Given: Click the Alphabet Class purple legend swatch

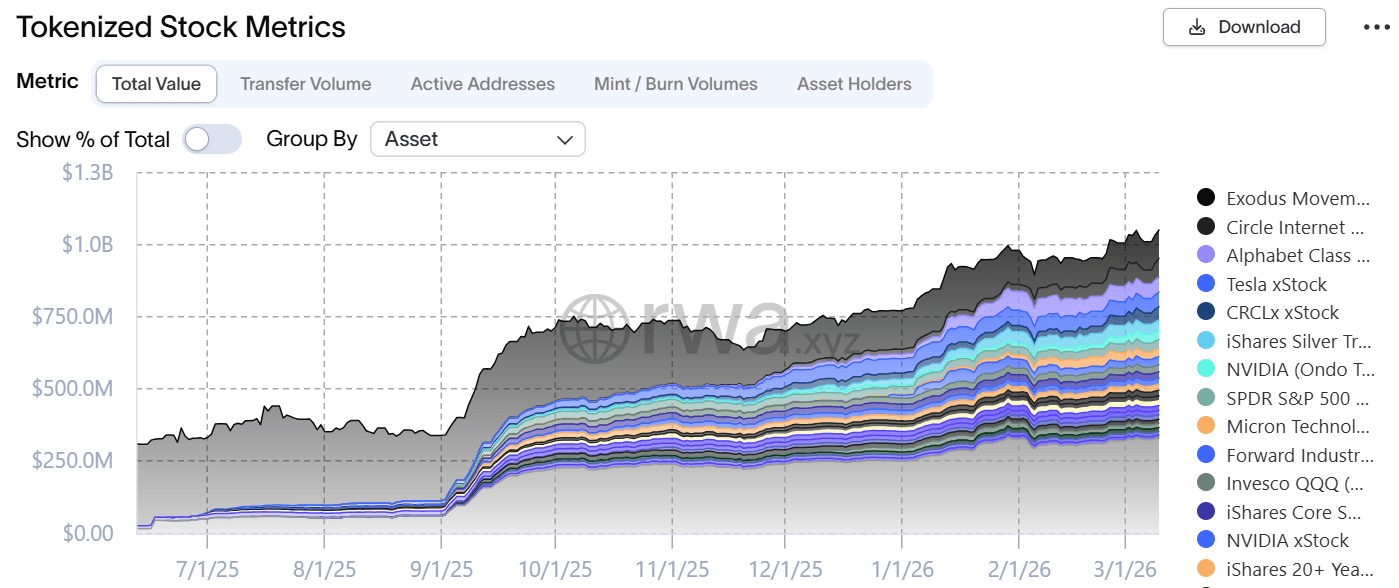Looking at the screenshot, I should tap(1206, 255).
